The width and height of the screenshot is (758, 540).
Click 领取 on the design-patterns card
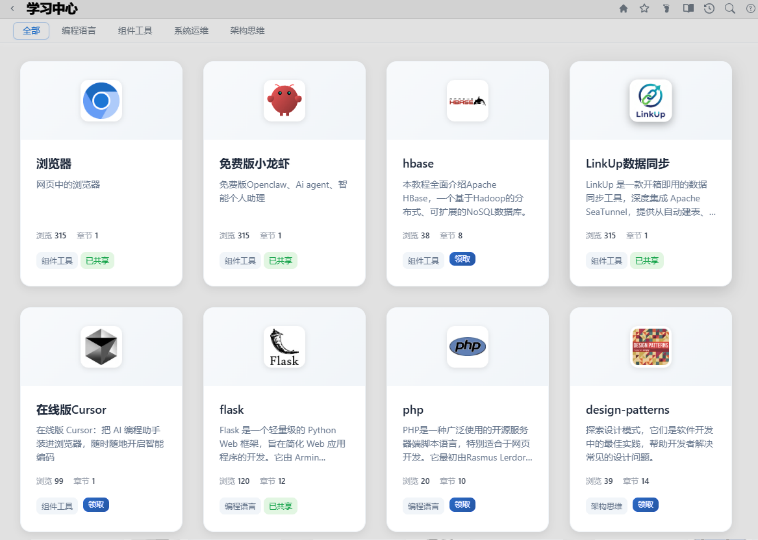645,505
